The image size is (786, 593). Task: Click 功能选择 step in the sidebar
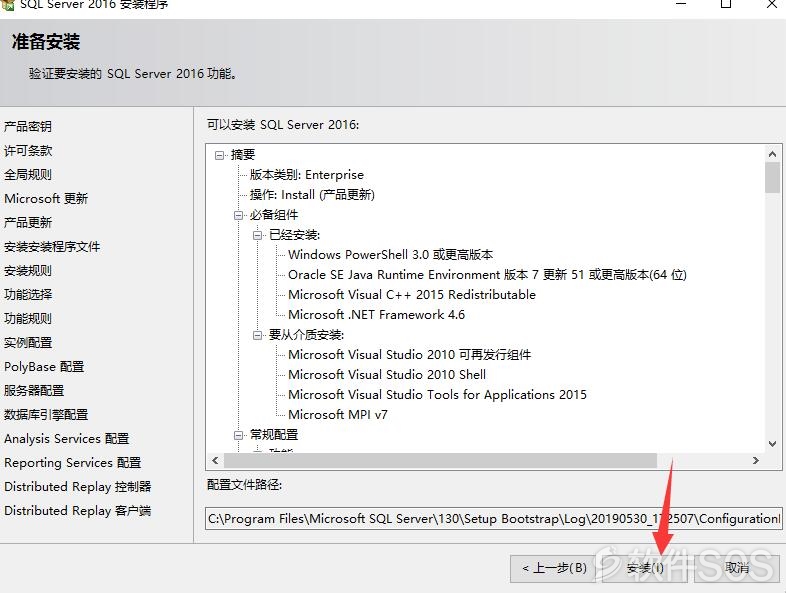(x=28, y=294)
